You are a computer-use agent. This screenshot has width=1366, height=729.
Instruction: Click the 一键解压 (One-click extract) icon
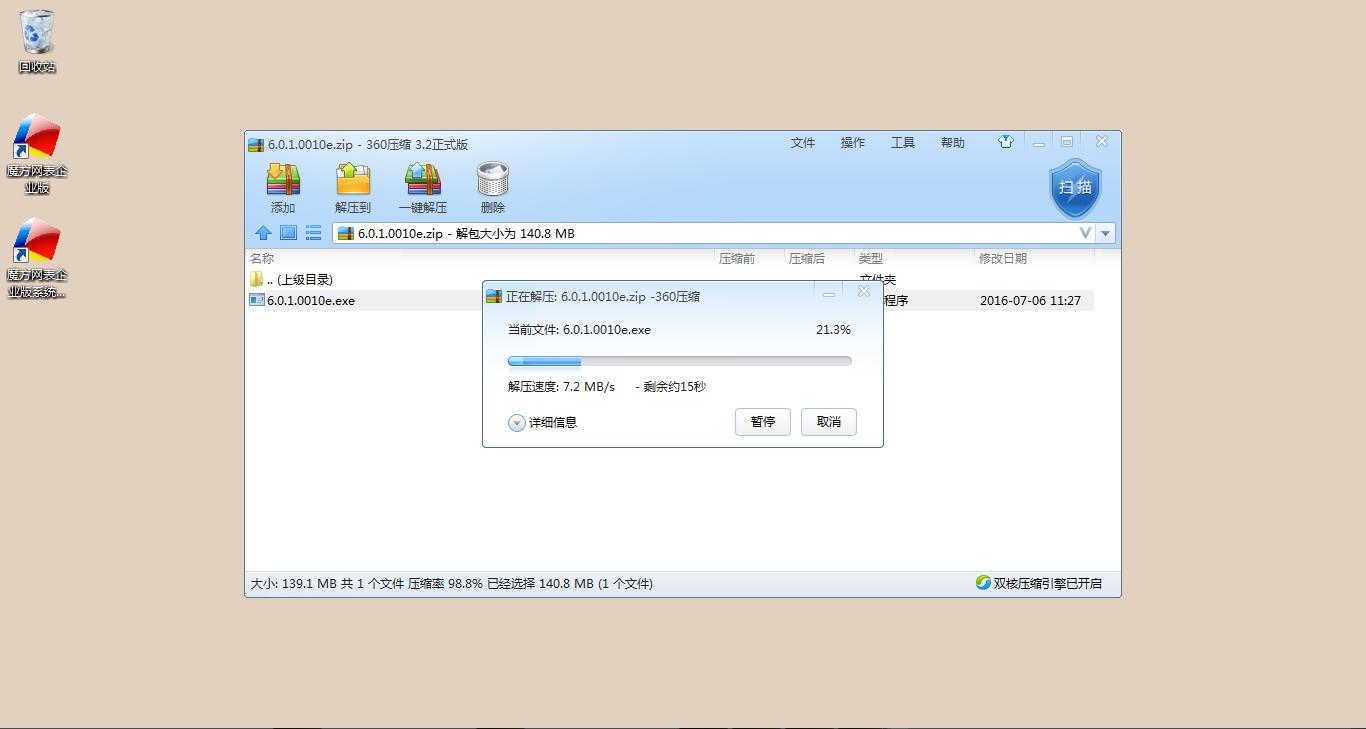422,180
